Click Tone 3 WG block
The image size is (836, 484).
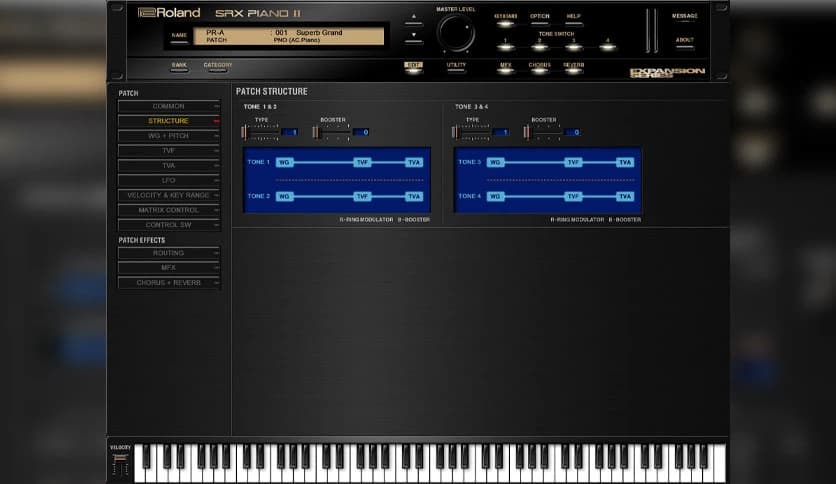(495, 163)
